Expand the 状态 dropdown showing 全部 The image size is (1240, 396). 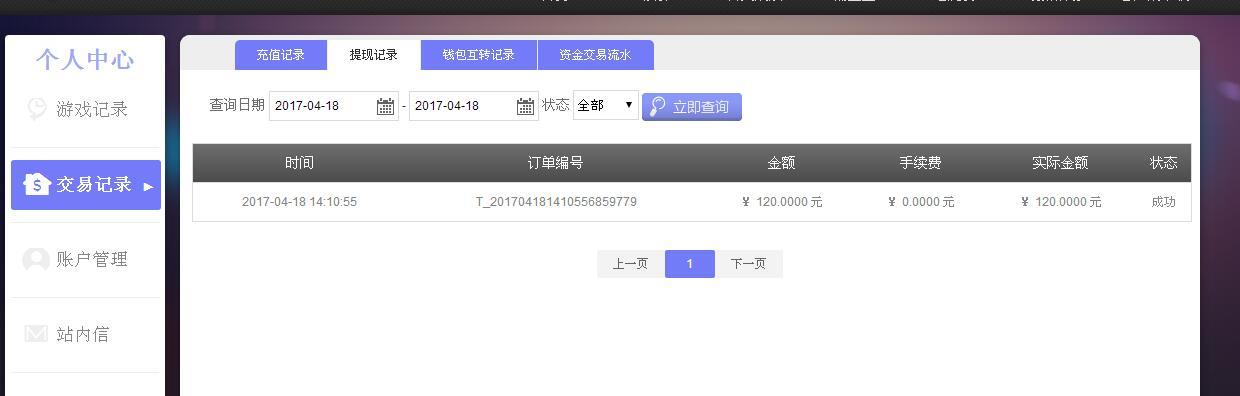click(606, 105)
